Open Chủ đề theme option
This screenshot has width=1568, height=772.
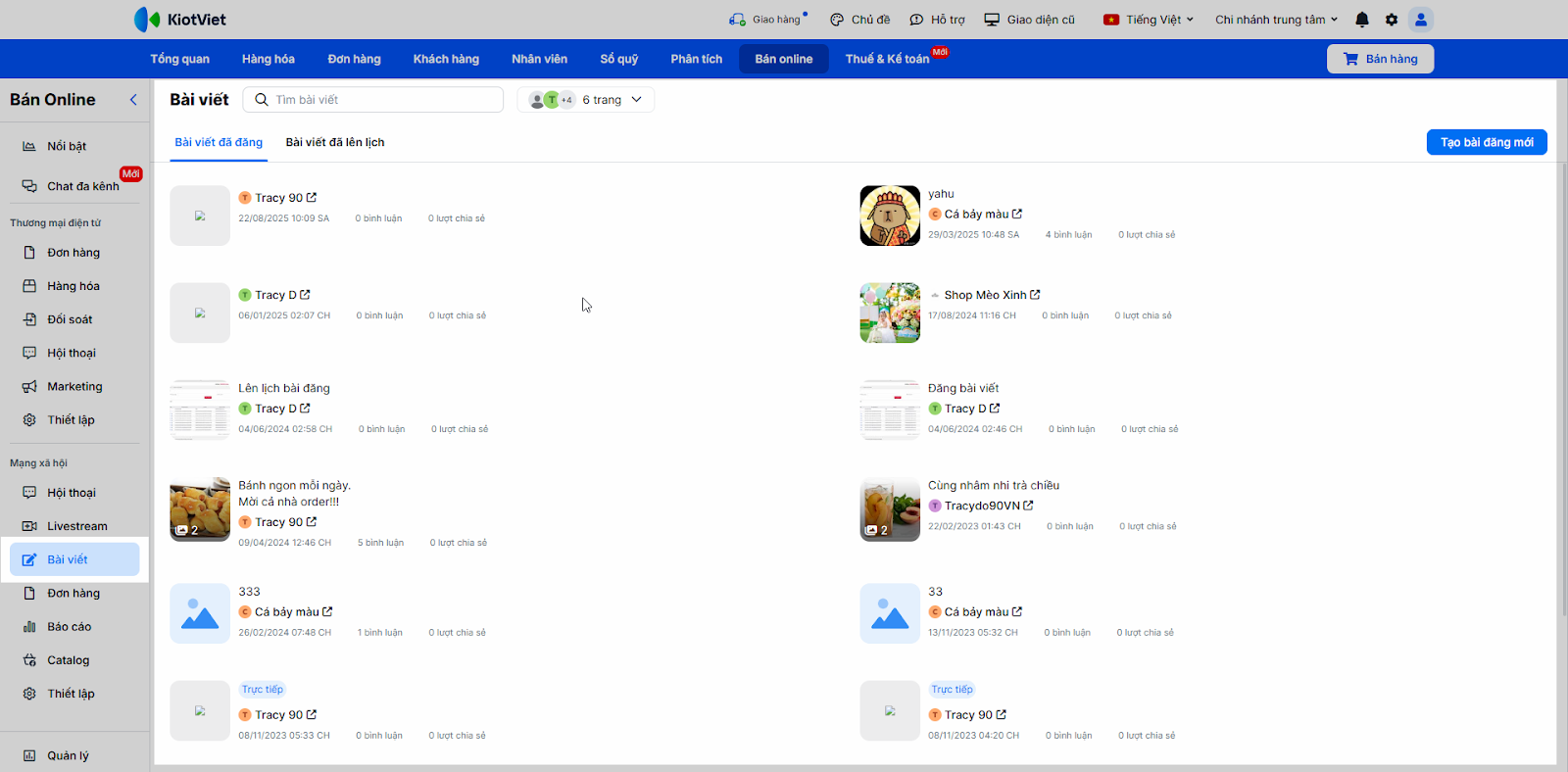(x=859, y=20)
